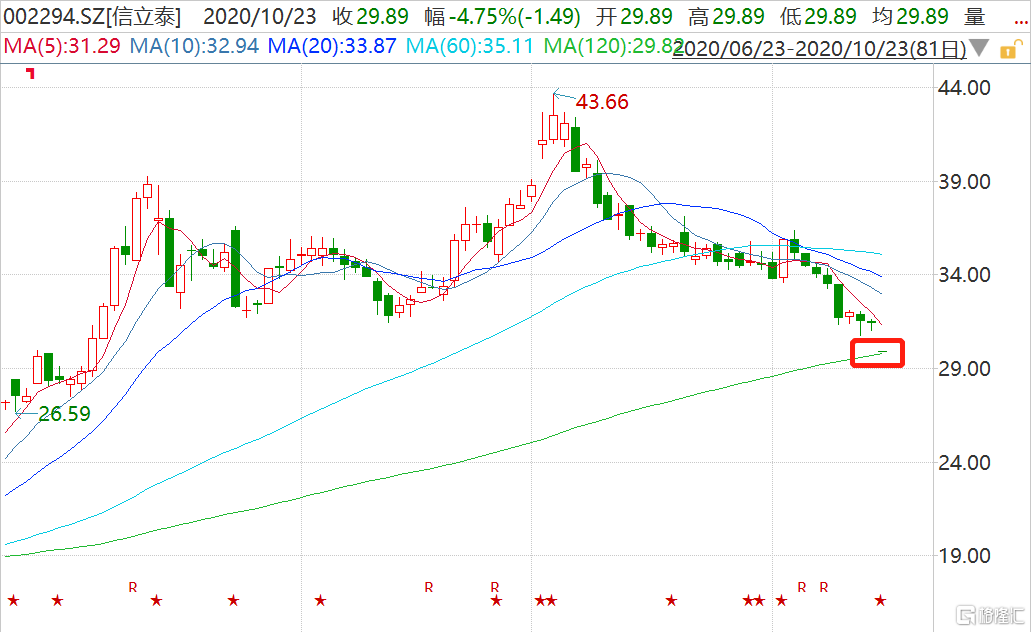Click the low price 低29.89 value
Image resolution: width=1031 pixels, height=632 pixels.
click(818, 16)
